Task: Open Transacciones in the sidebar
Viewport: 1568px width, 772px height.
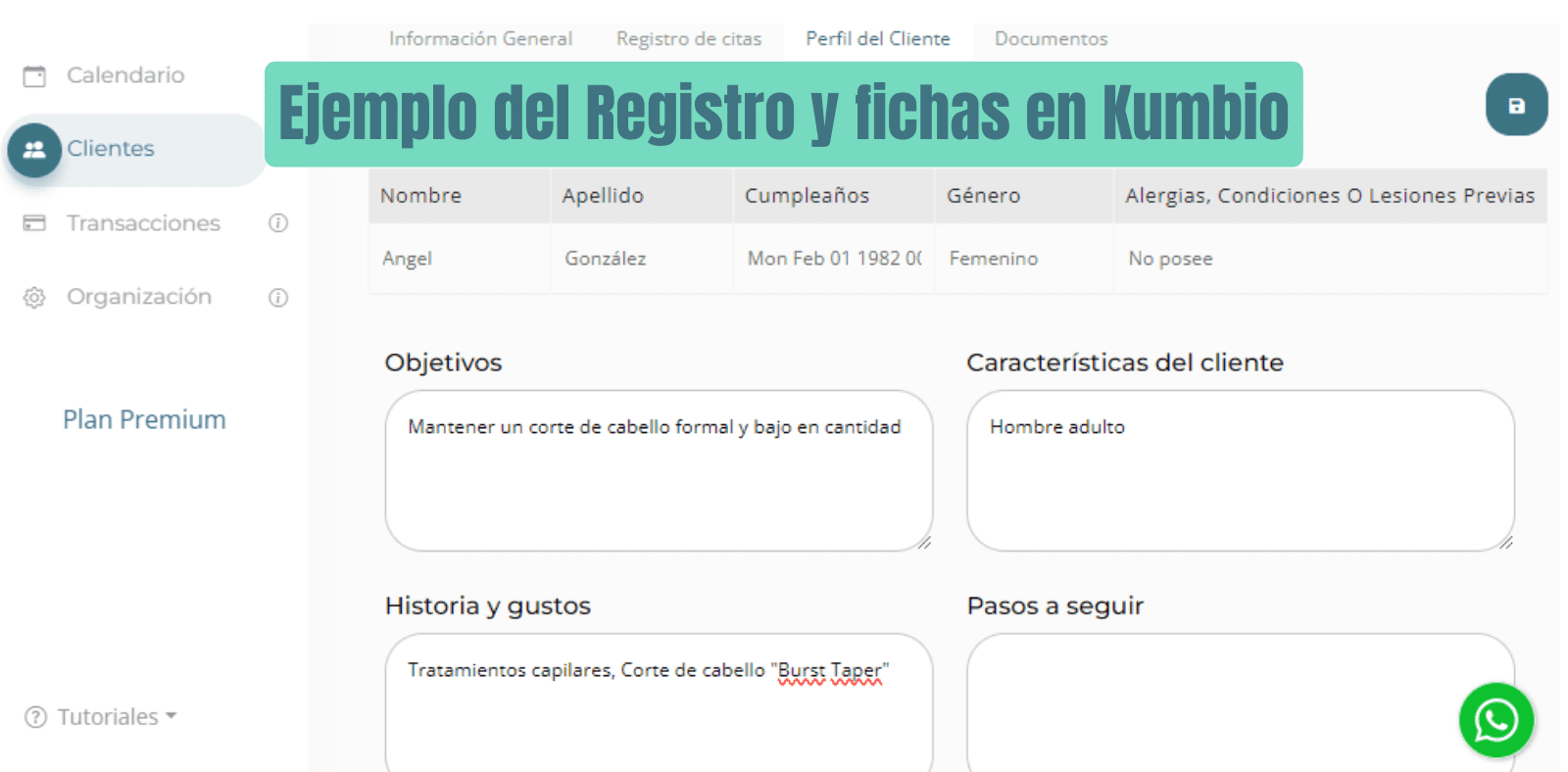Action: click(x=143, y=223)
